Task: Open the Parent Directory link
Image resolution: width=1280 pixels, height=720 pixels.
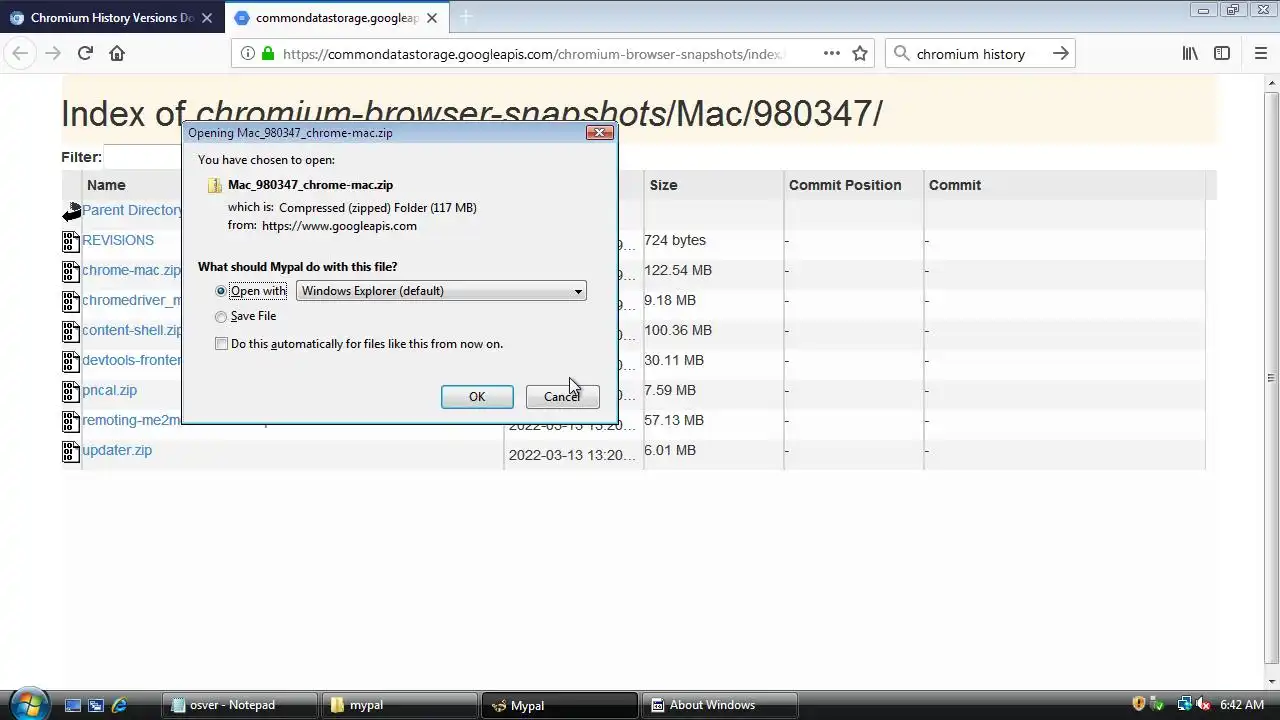Action: pos(132,210)
